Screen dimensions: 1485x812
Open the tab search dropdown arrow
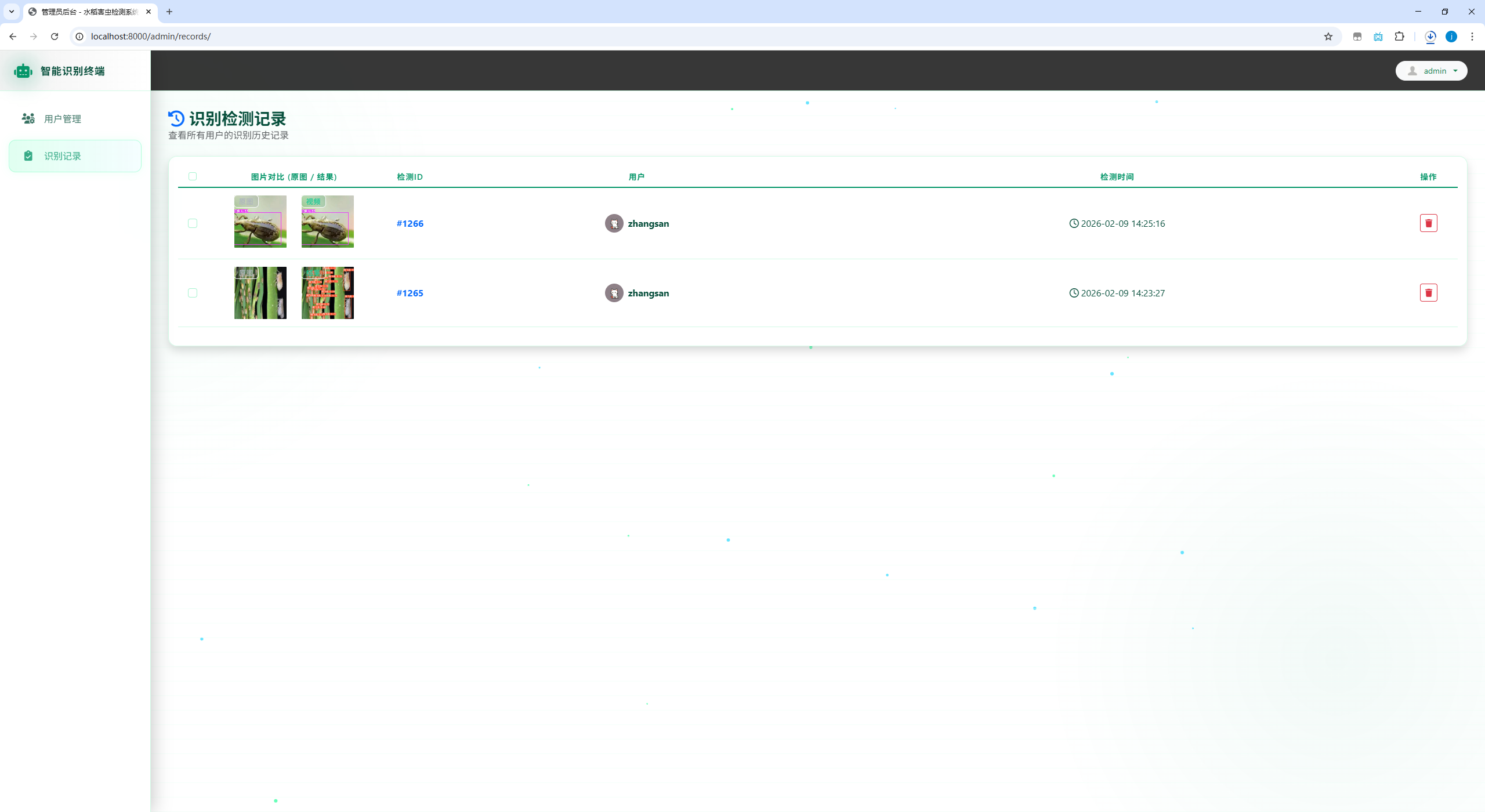pos(12,12)
